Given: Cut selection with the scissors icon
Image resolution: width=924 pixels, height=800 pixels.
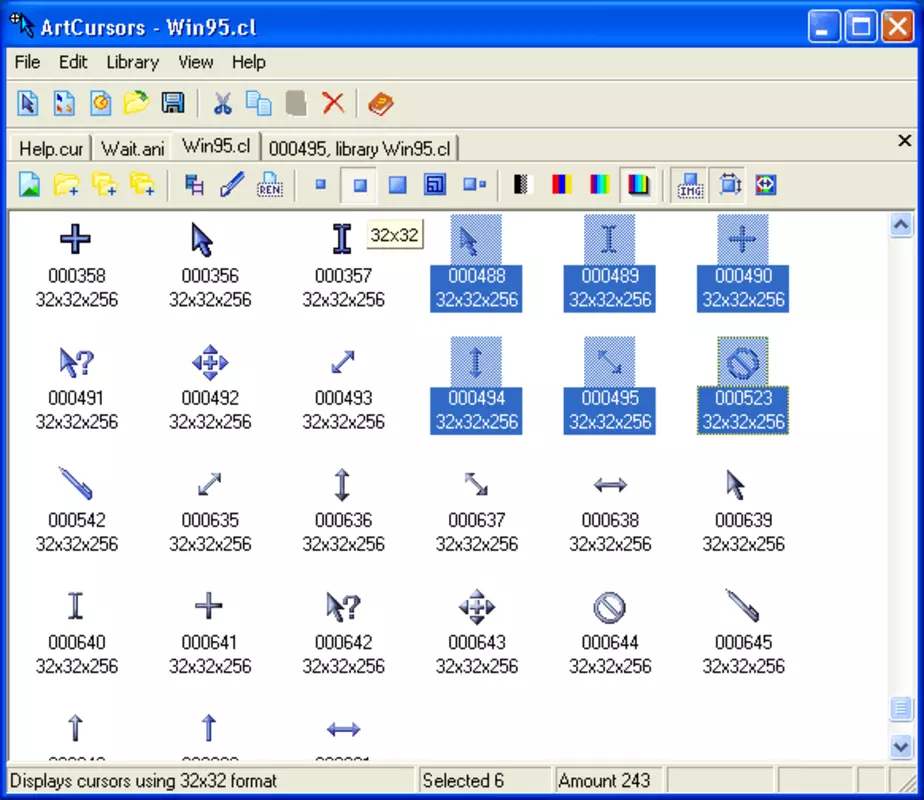Looking at the screenshot, I should tap(222, 104).
